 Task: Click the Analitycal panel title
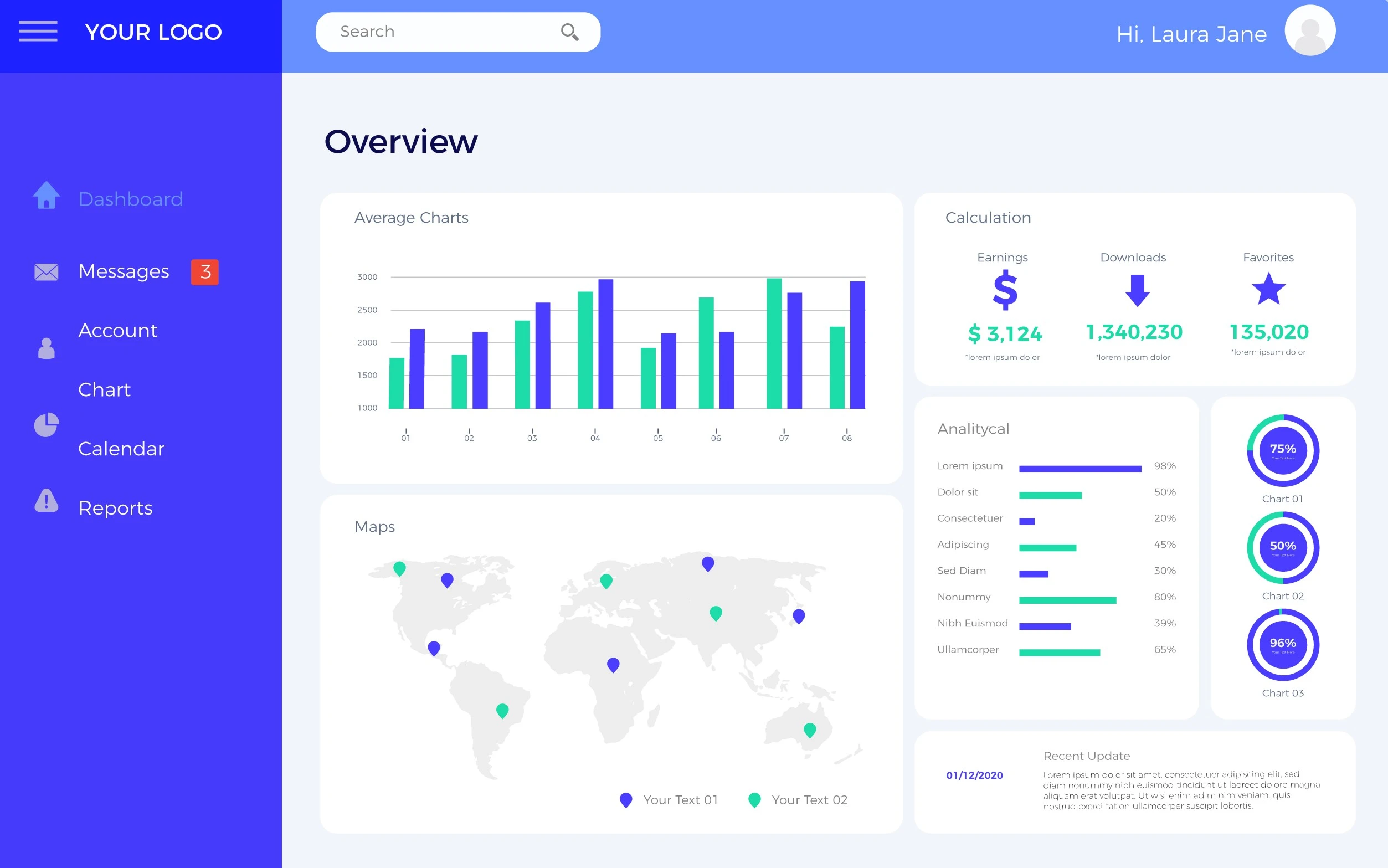click(973, 429)
